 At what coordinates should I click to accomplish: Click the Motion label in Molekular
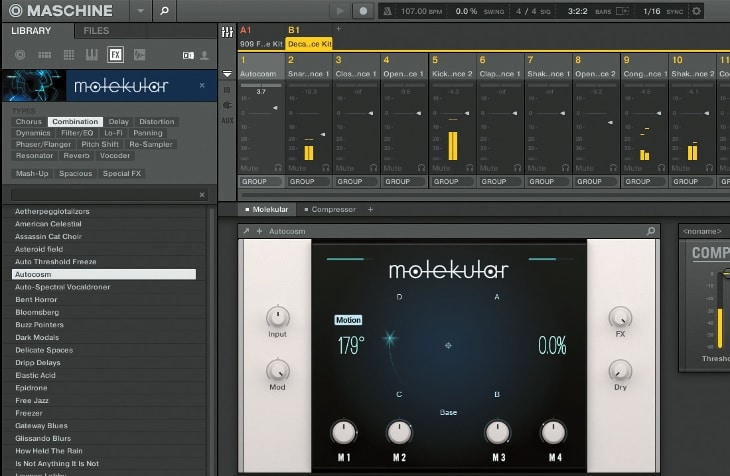click(x=348, y=320)
